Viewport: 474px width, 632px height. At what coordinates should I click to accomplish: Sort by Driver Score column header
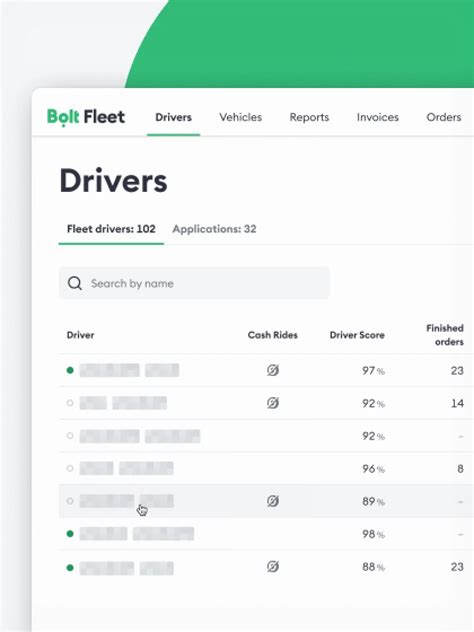click(x=357, y=335)
